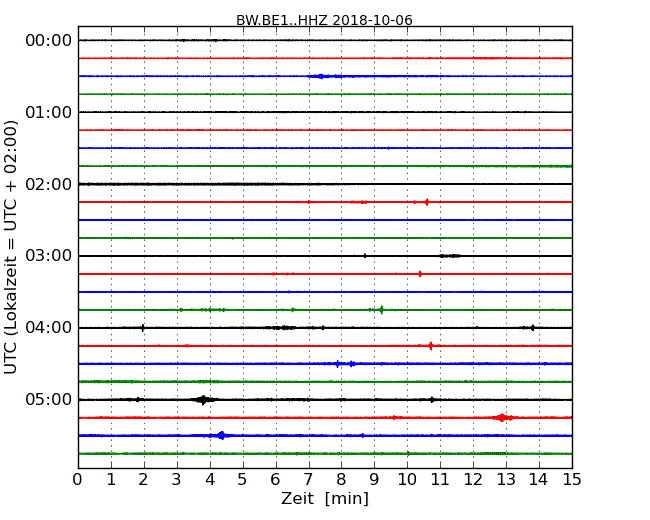650x520 pixels.
Task: Select the 04:00 time label on the left axis
Action: 49,328
